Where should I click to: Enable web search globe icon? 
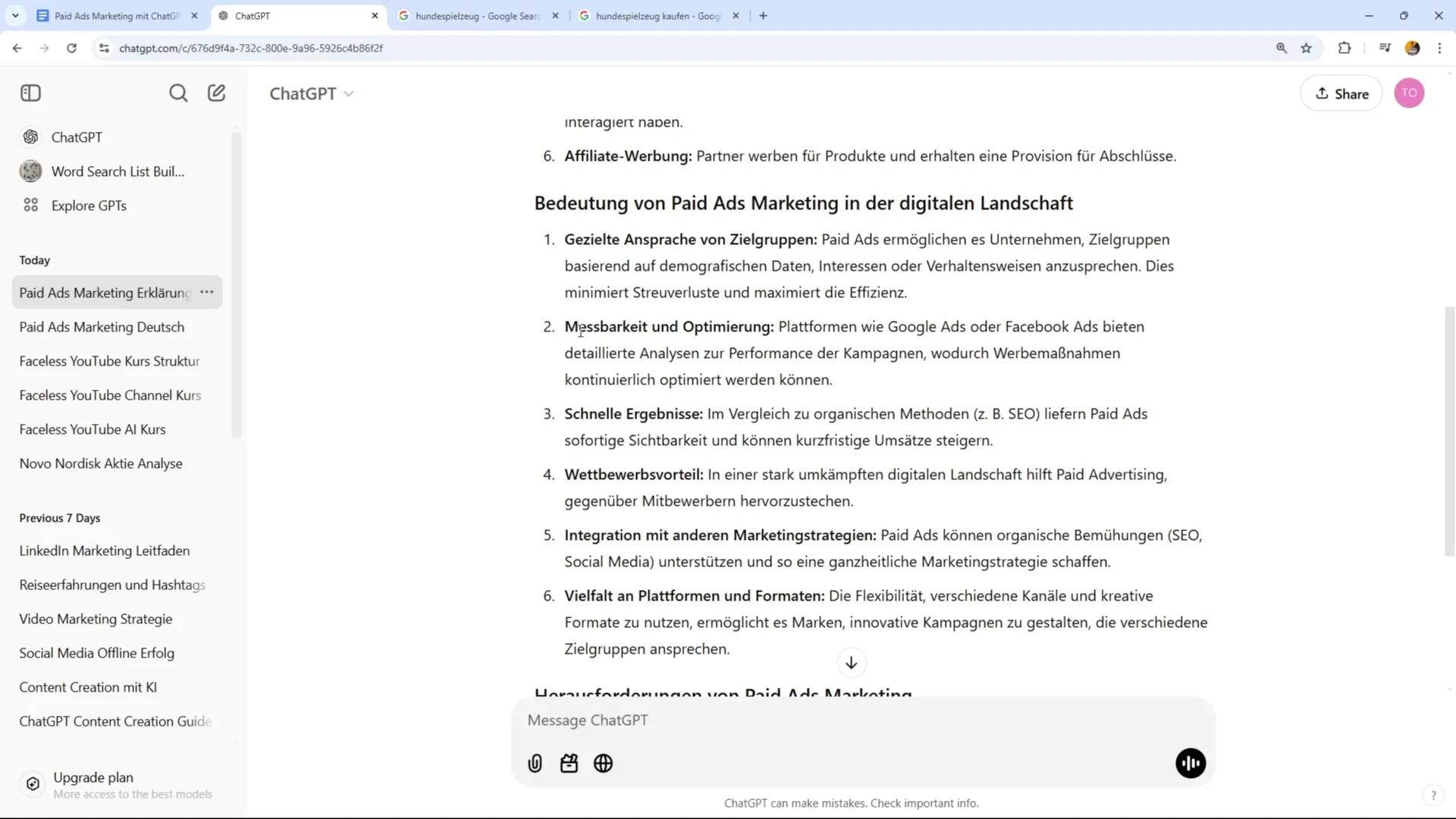603,764
